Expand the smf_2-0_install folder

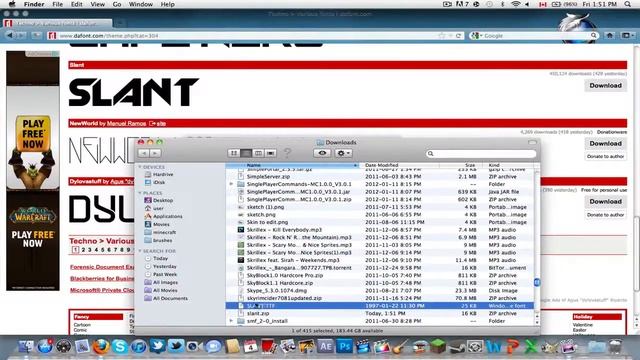click(231, 321)
